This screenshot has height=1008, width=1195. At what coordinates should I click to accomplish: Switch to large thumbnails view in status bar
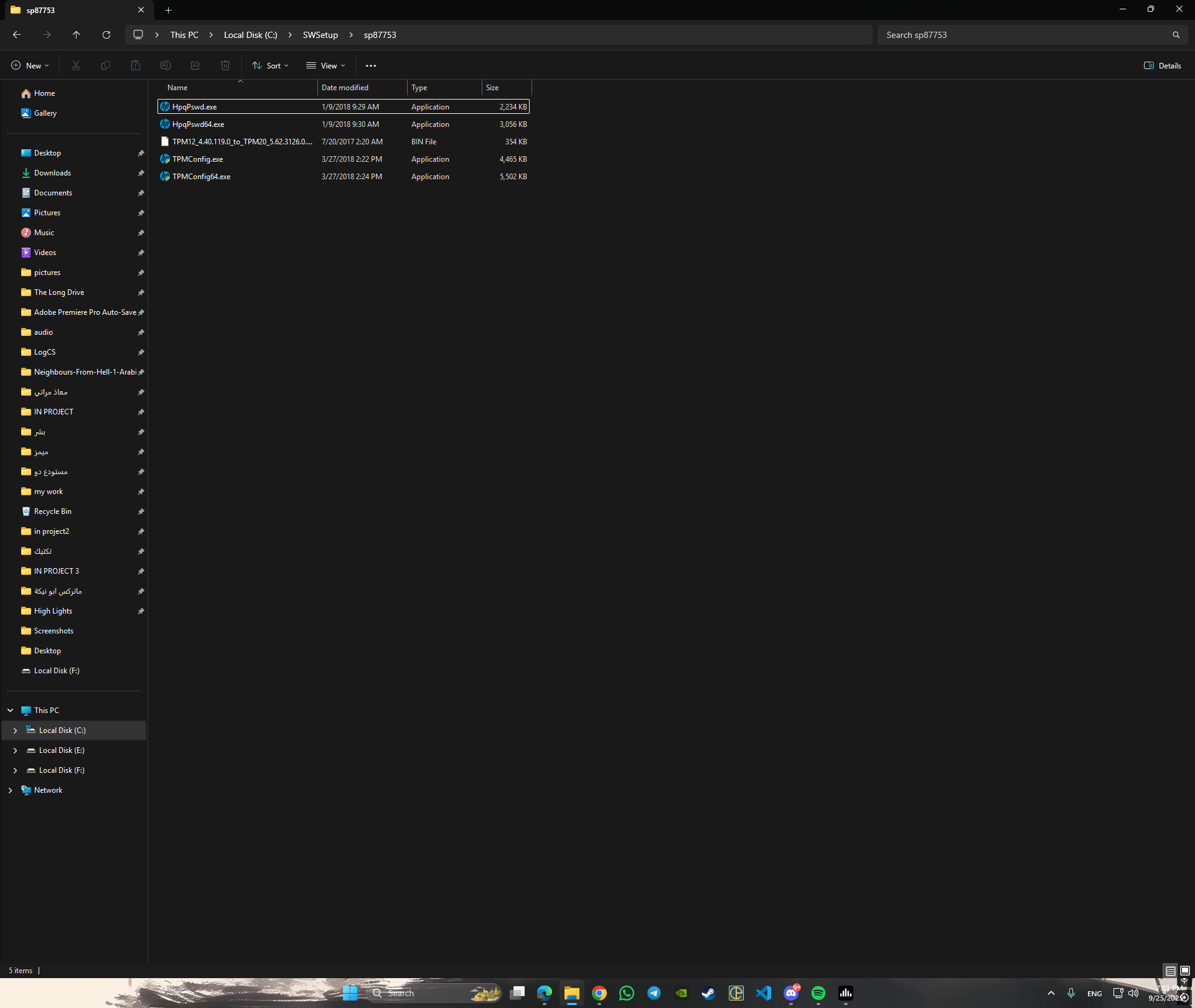coord(1185,971)
